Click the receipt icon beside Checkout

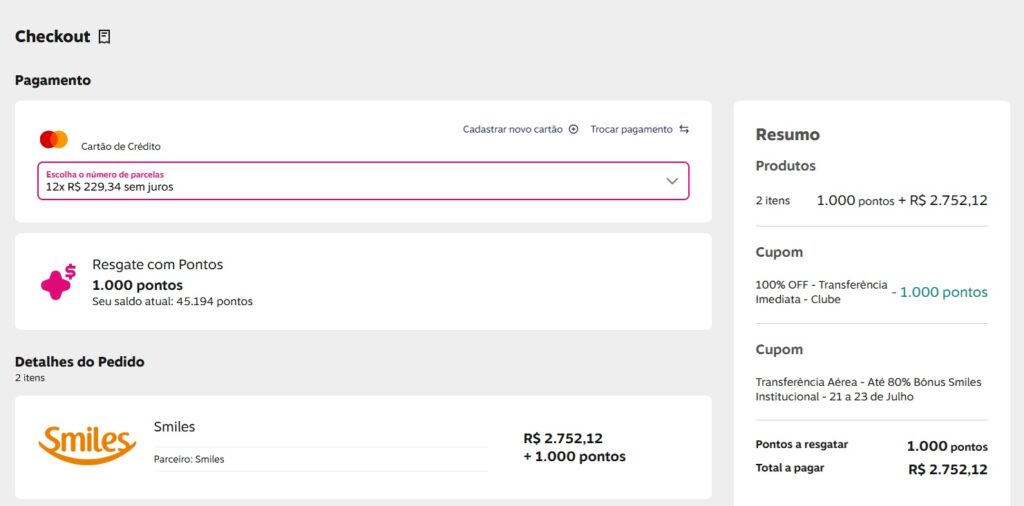pos(104,37)
